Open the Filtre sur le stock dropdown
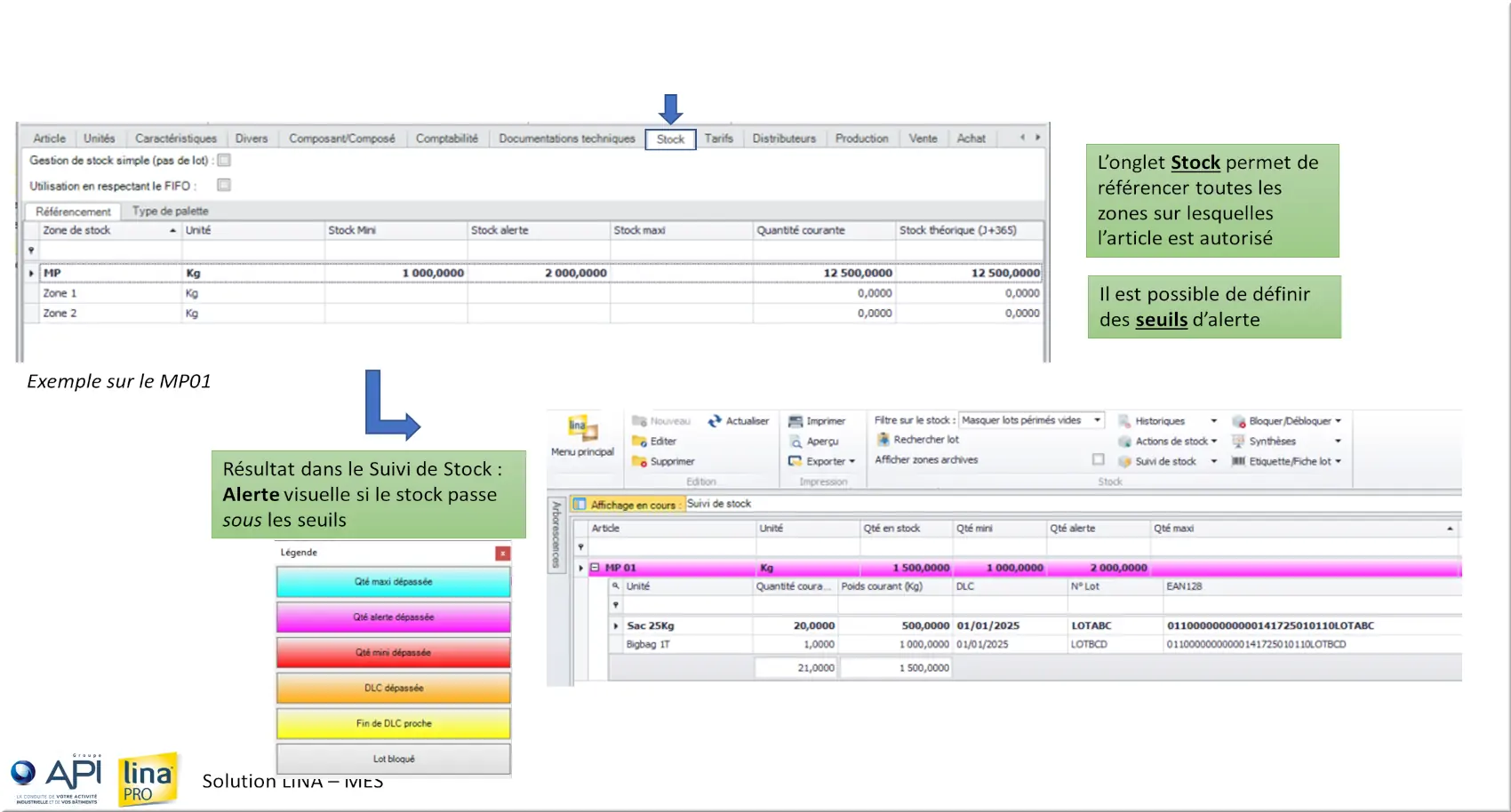 [1097, 420]
